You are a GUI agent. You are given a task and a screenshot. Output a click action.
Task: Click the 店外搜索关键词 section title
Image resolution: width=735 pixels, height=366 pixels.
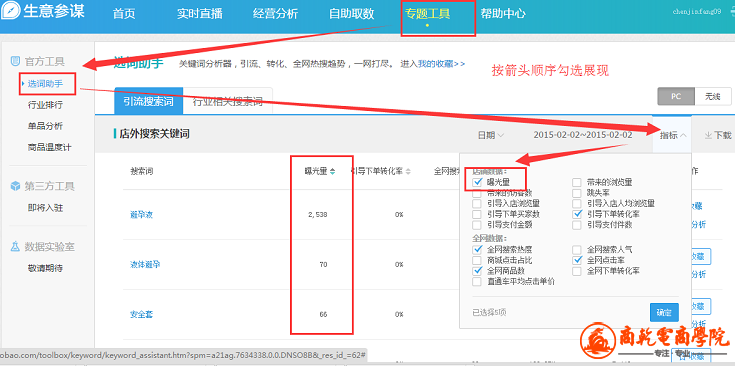[x=154, y=134]
